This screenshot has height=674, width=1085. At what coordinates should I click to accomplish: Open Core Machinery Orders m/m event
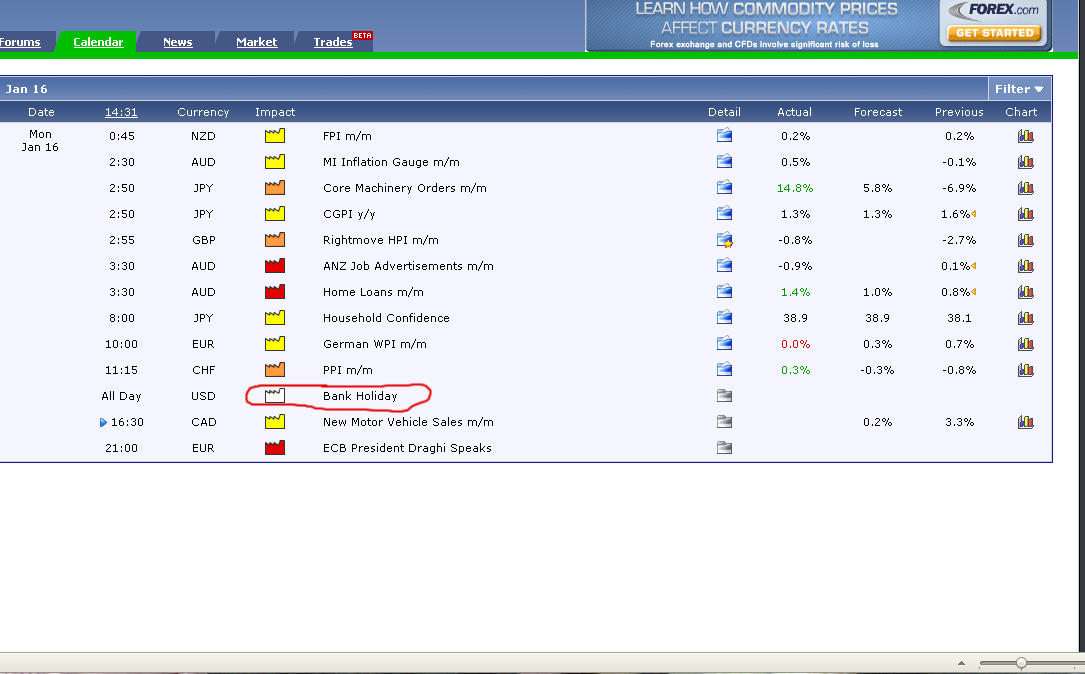[x=405, y=188]
